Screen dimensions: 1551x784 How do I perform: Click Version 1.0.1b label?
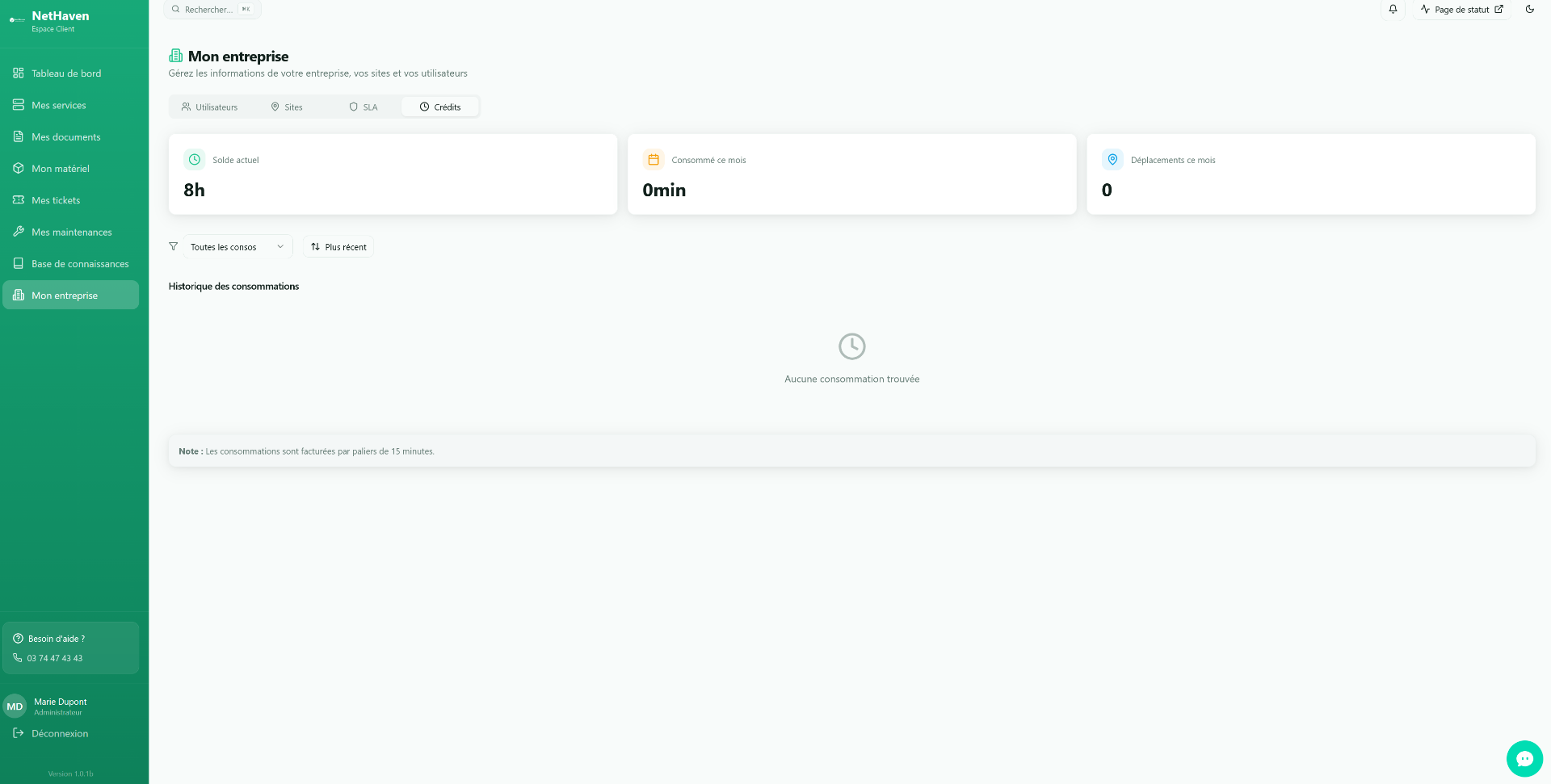[x=71, y=774]
